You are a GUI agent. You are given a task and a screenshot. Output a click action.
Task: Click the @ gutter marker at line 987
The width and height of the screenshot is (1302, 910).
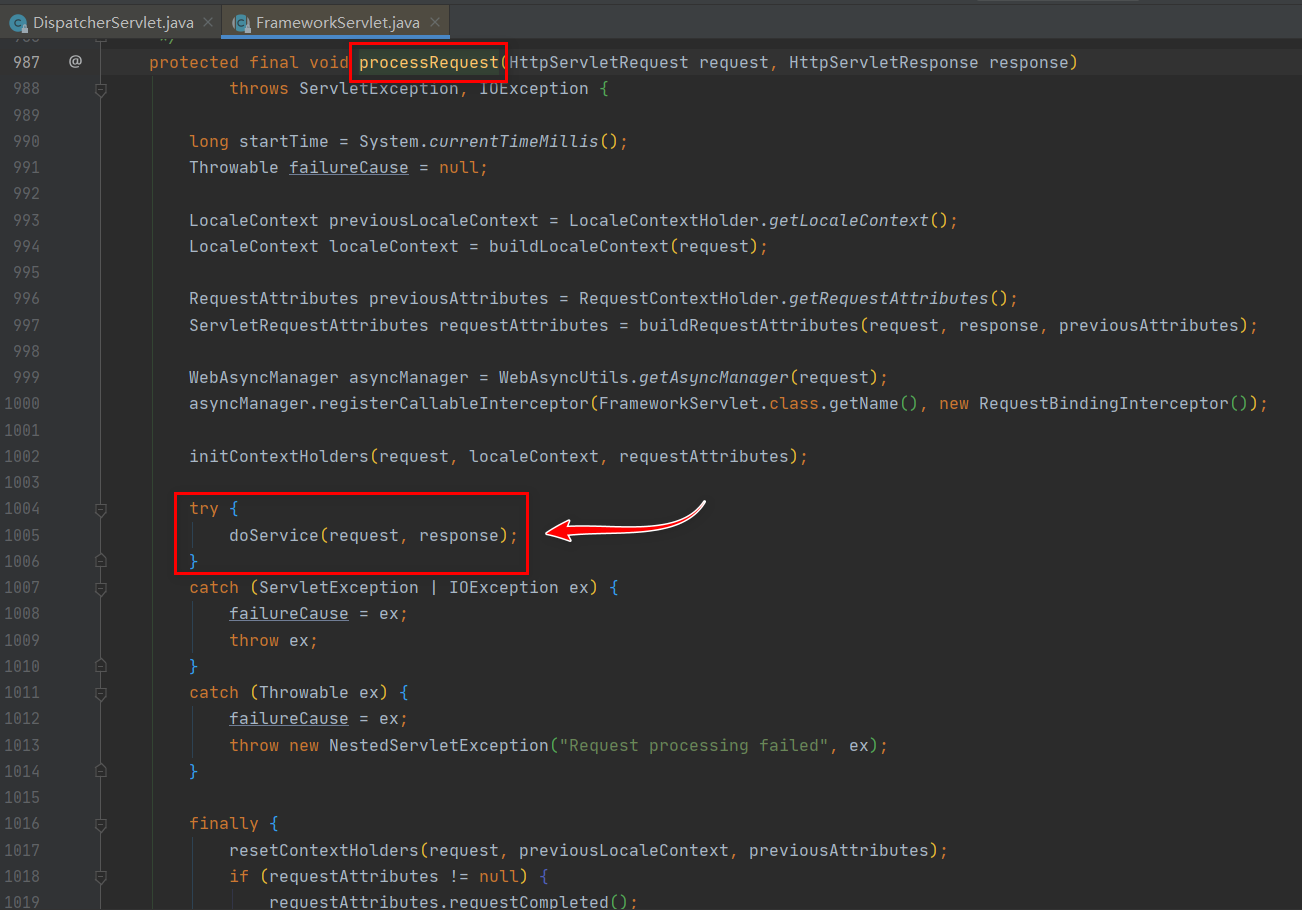point(75,62)
